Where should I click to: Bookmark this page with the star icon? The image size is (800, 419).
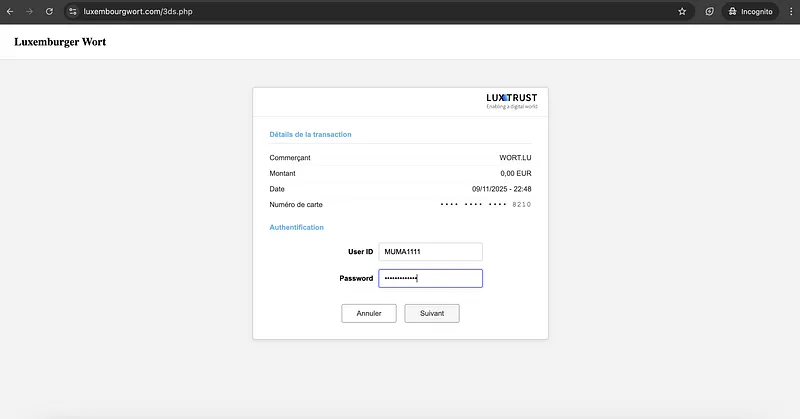pyautogui.click(x=682, y=11)
